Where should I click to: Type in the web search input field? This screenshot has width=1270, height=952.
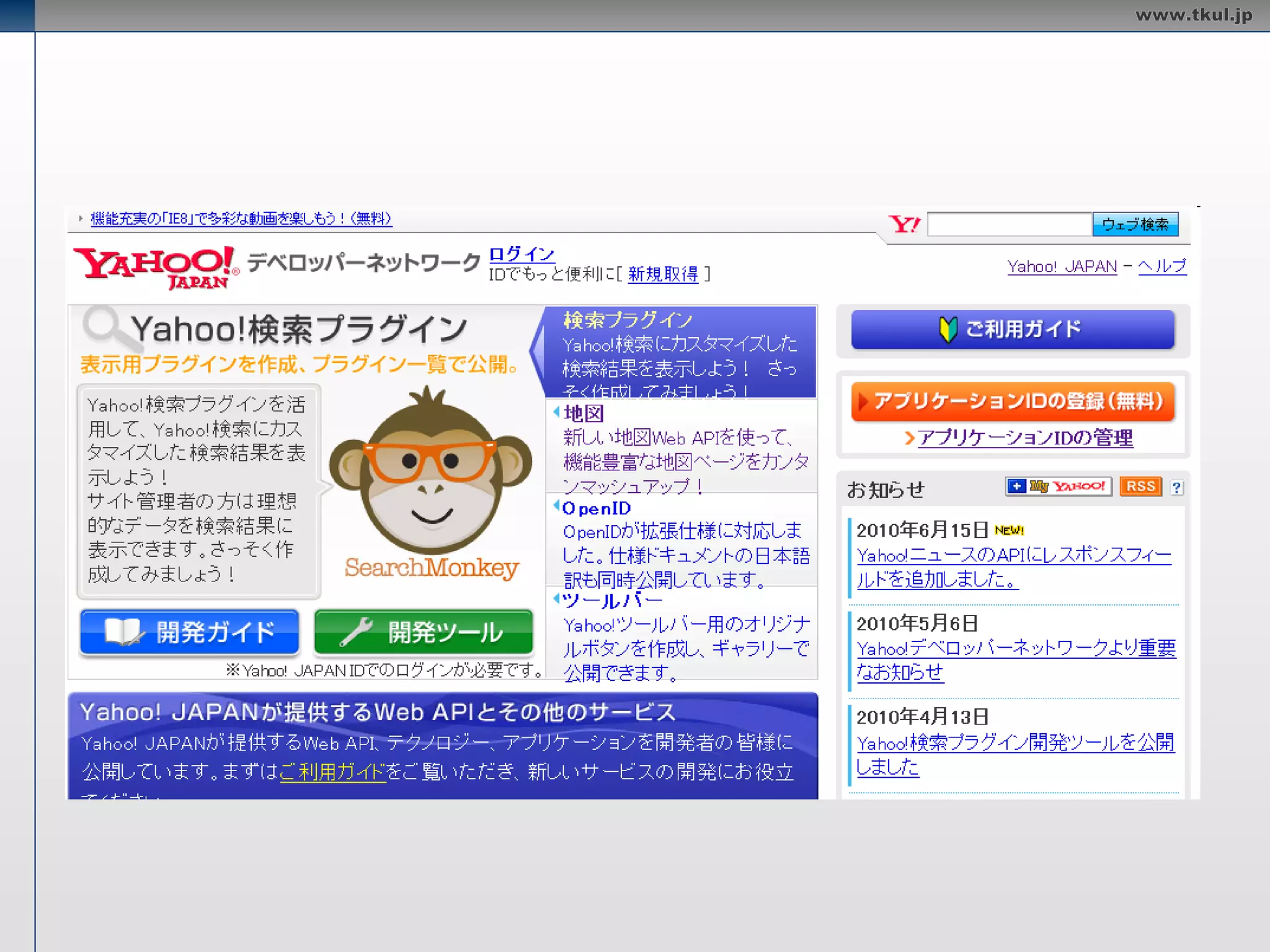(x=1009, y=224)
